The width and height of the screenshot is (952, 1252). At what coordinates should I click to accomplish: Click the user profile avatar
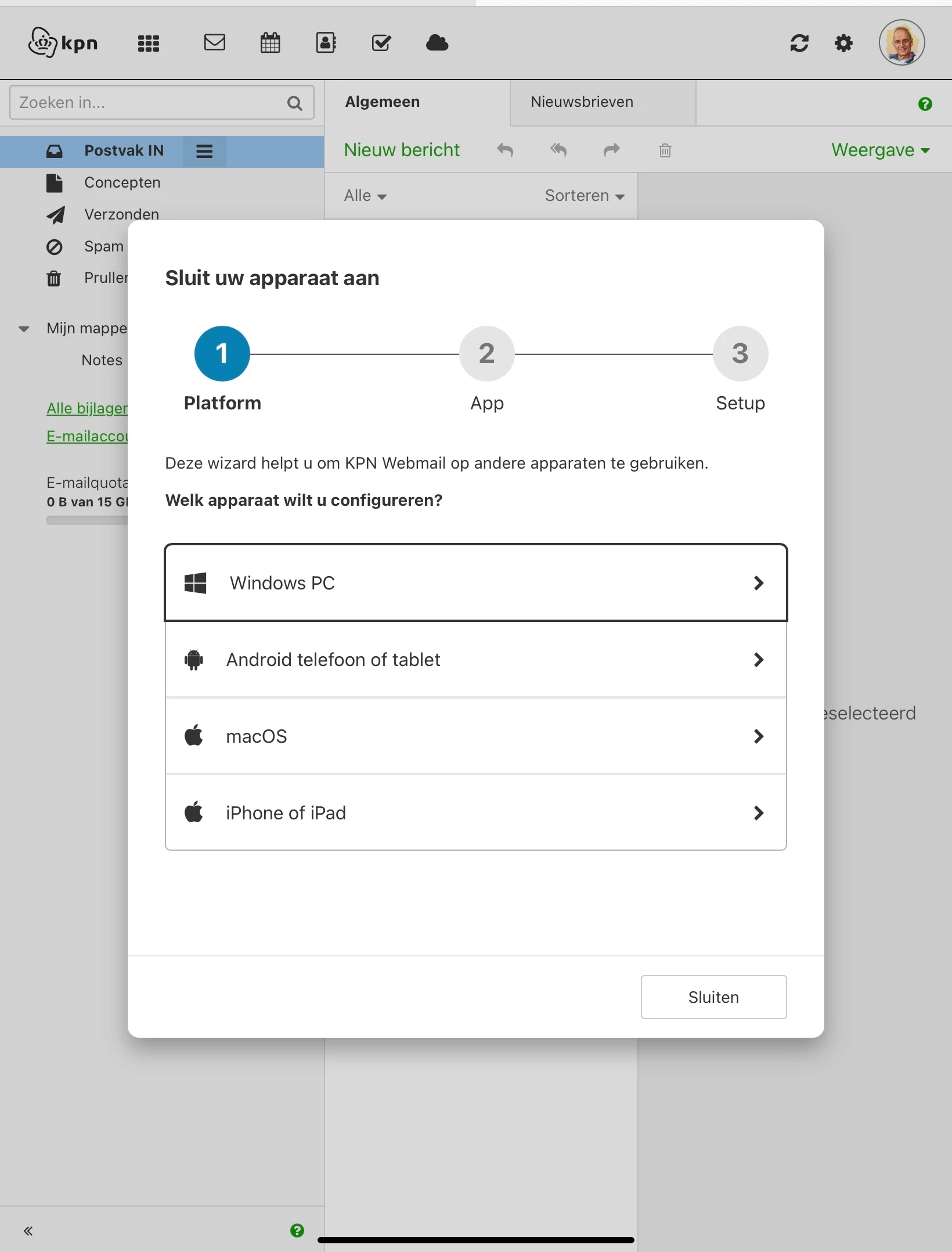click(x=901, y=42)
